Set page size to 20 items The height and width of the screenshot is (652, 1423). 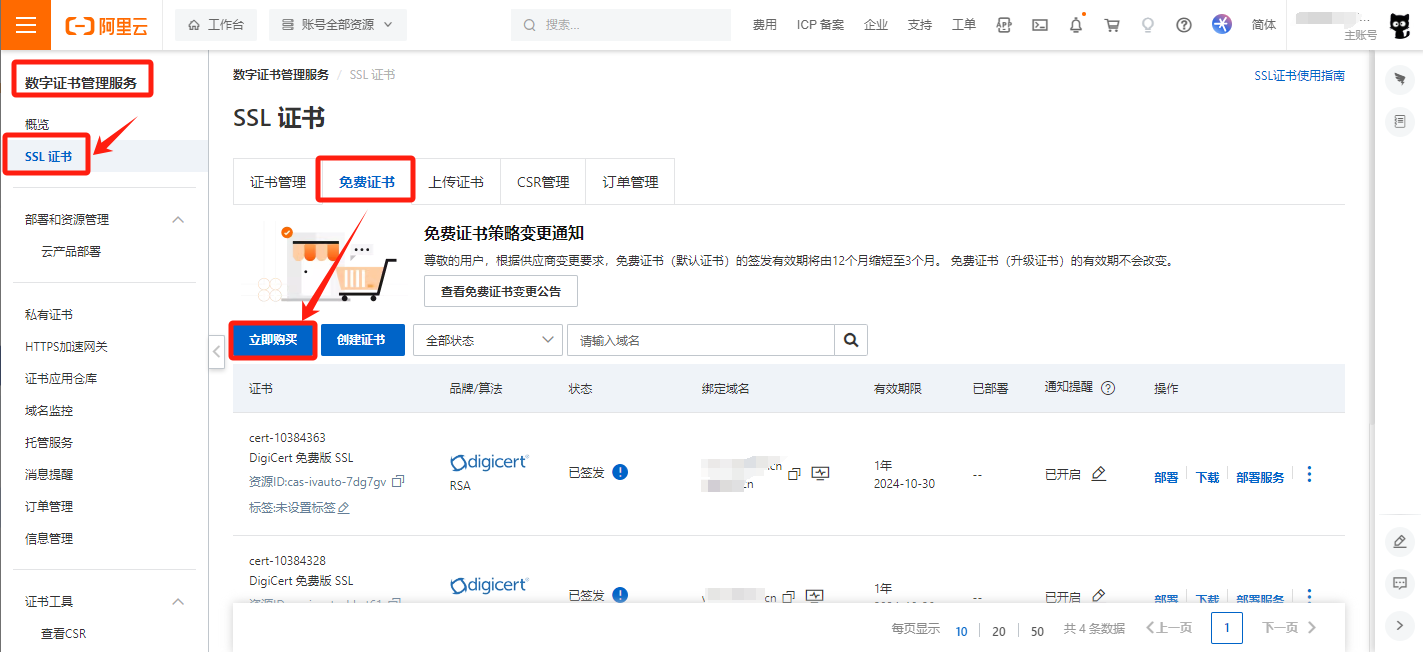tap(999, 631)
